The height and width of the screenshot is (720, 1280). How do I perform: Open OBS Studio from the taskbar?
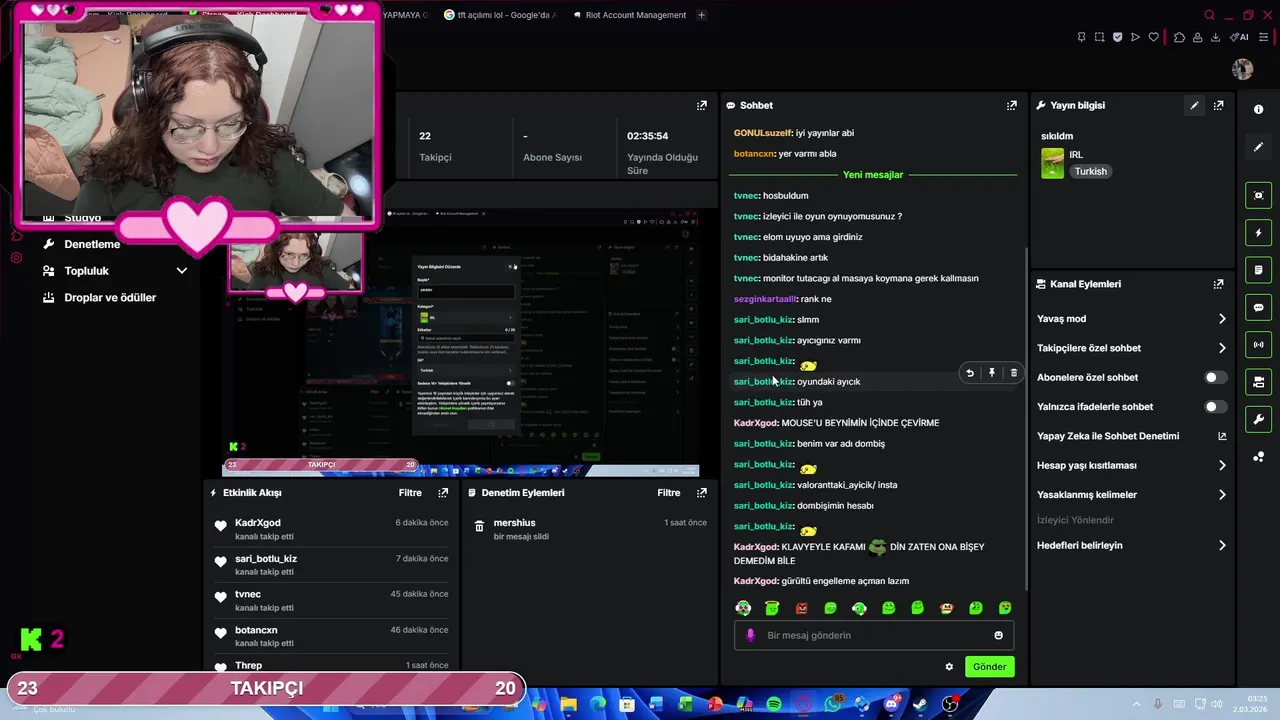tap(951, 704)
